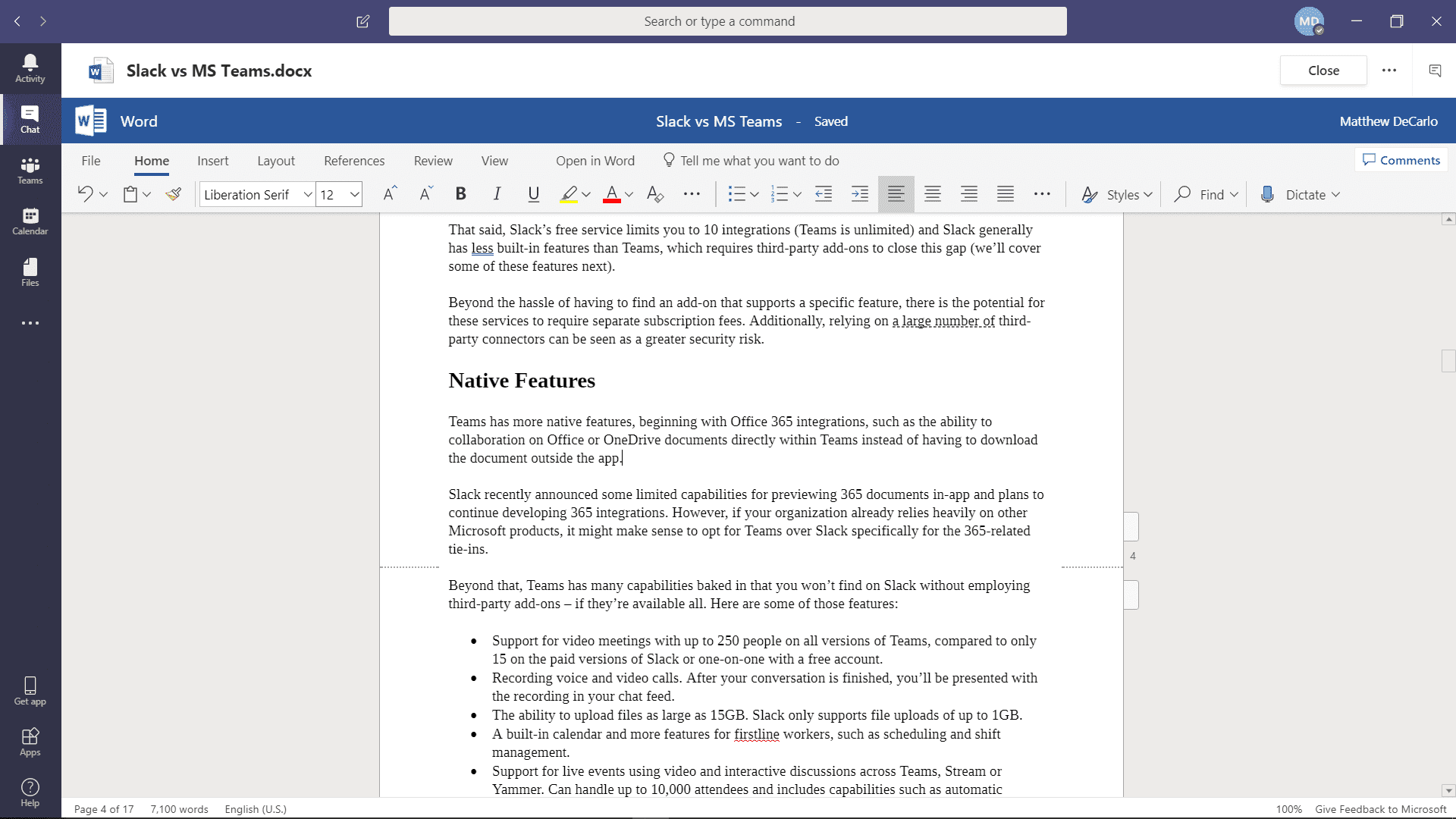Open the Activity feed in sidebar
This screenshot has height=819, width=1456.
click(30, 68)
